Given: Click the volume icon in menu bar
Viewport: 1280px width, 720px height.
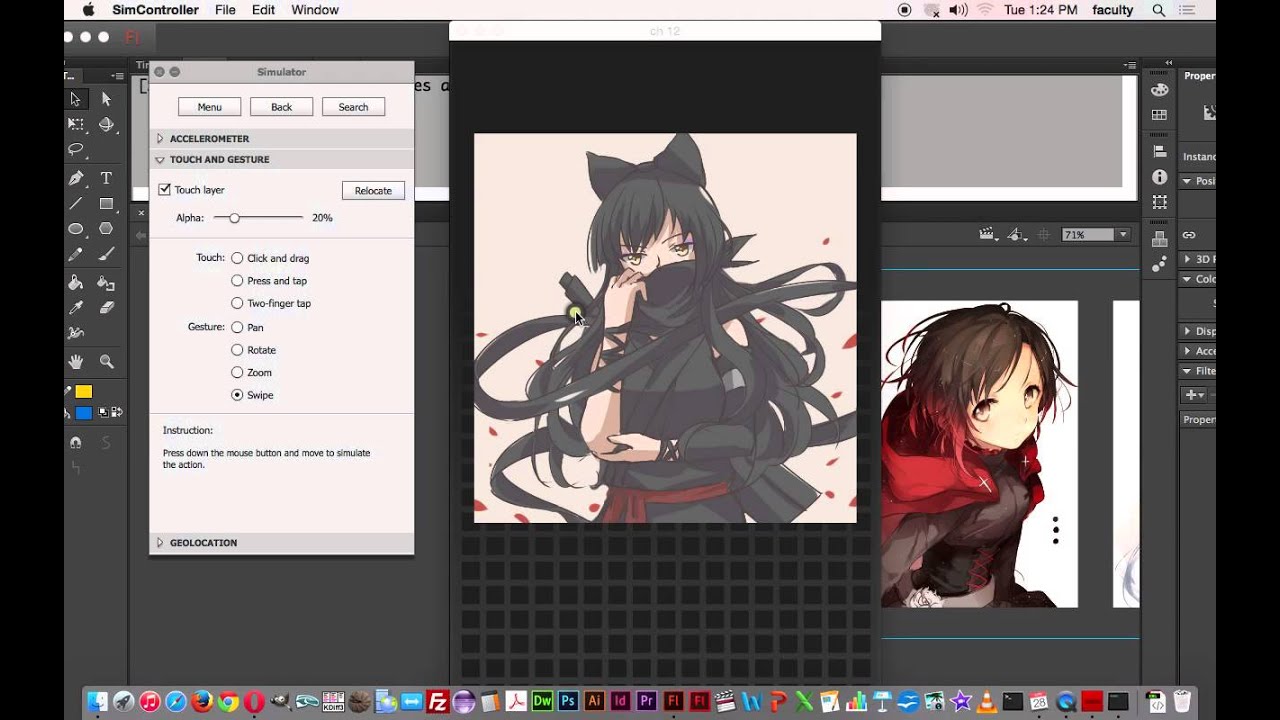Looking at the screenshot, I should click(958, 10).
